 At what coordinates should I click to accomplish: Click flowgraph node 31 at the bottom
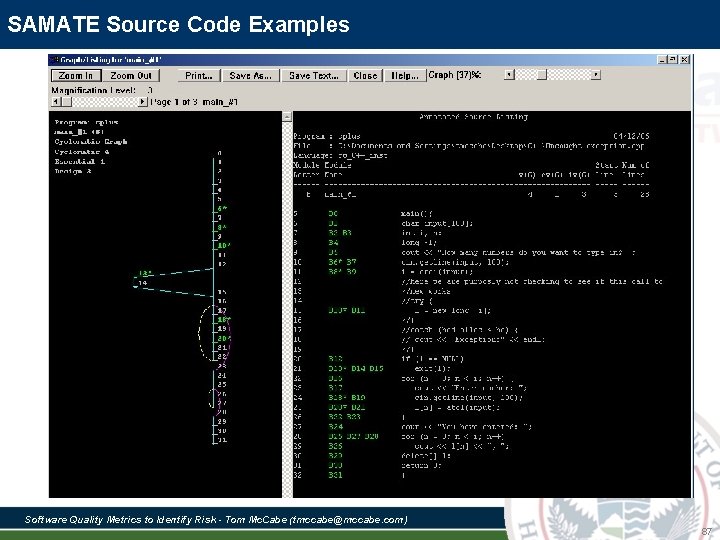[222, 440]
